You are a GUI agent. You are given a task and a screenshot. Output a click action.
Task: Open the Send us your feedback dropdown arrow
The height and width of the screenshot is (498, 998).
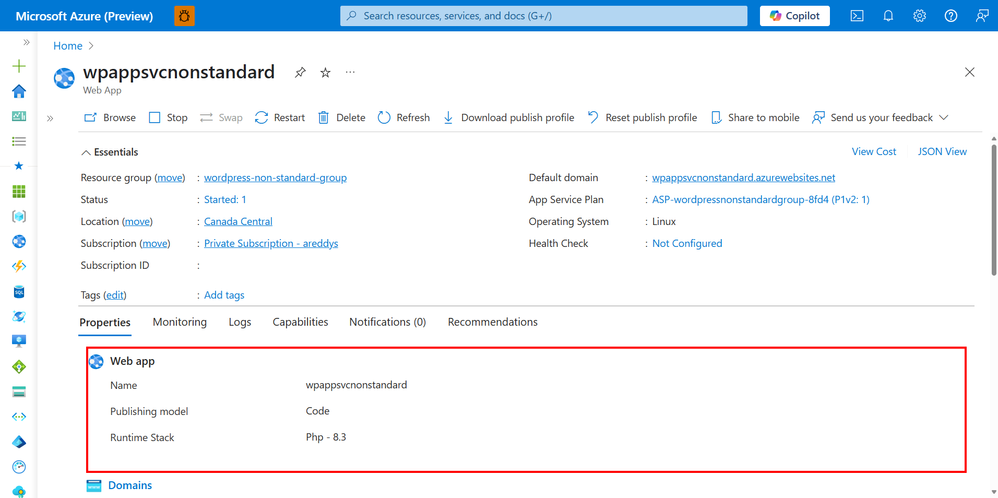(944, 118)
